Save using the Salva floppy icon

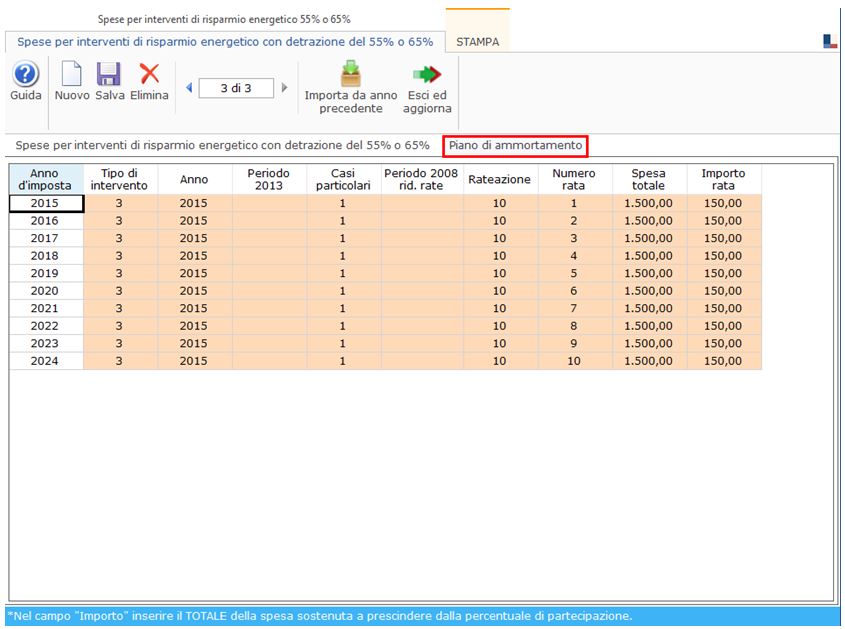pos(109,74)
